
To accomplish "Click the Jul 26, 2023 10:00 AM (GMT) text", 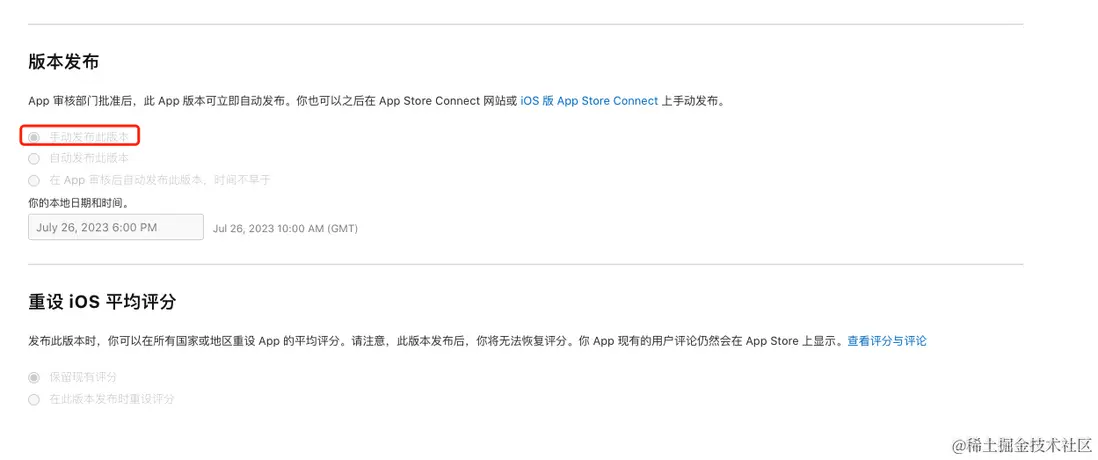I will (x=285, y=229).
